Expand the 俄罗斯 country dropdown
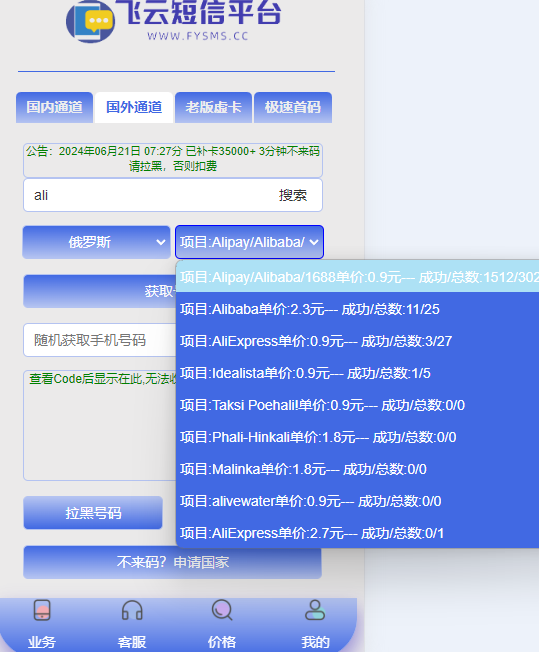The width and height of the screenshot is (539, 652). pos(96,242)
